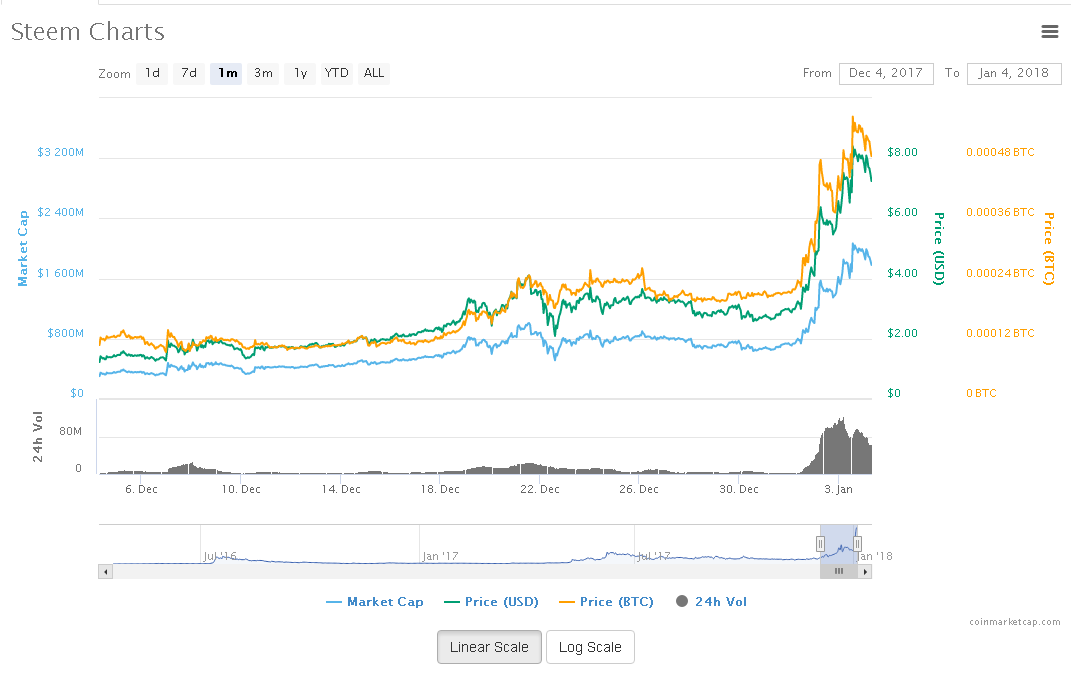Edit the To date field Jan 4, 2018

pos(1014,73)
